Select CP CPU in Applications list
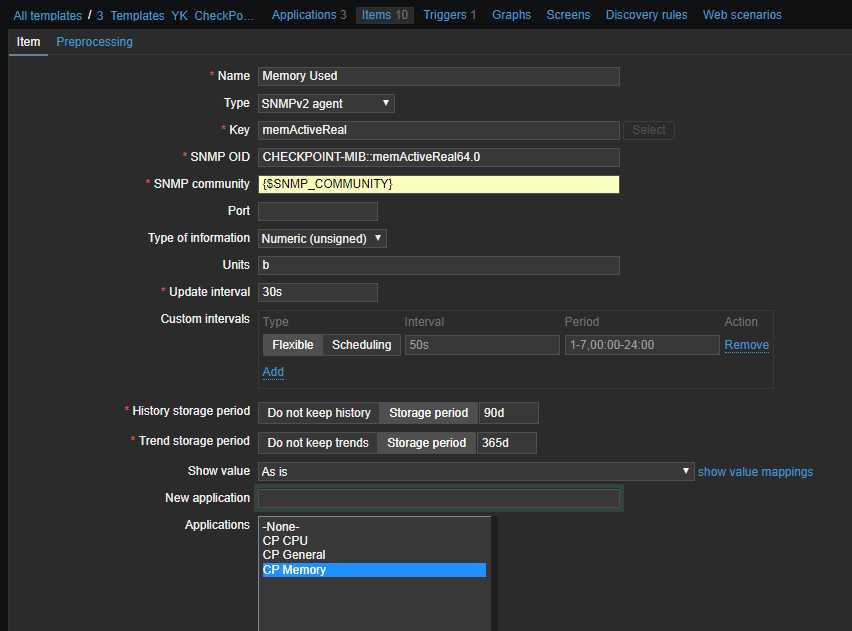852x631 pixels. pos(374,541)
